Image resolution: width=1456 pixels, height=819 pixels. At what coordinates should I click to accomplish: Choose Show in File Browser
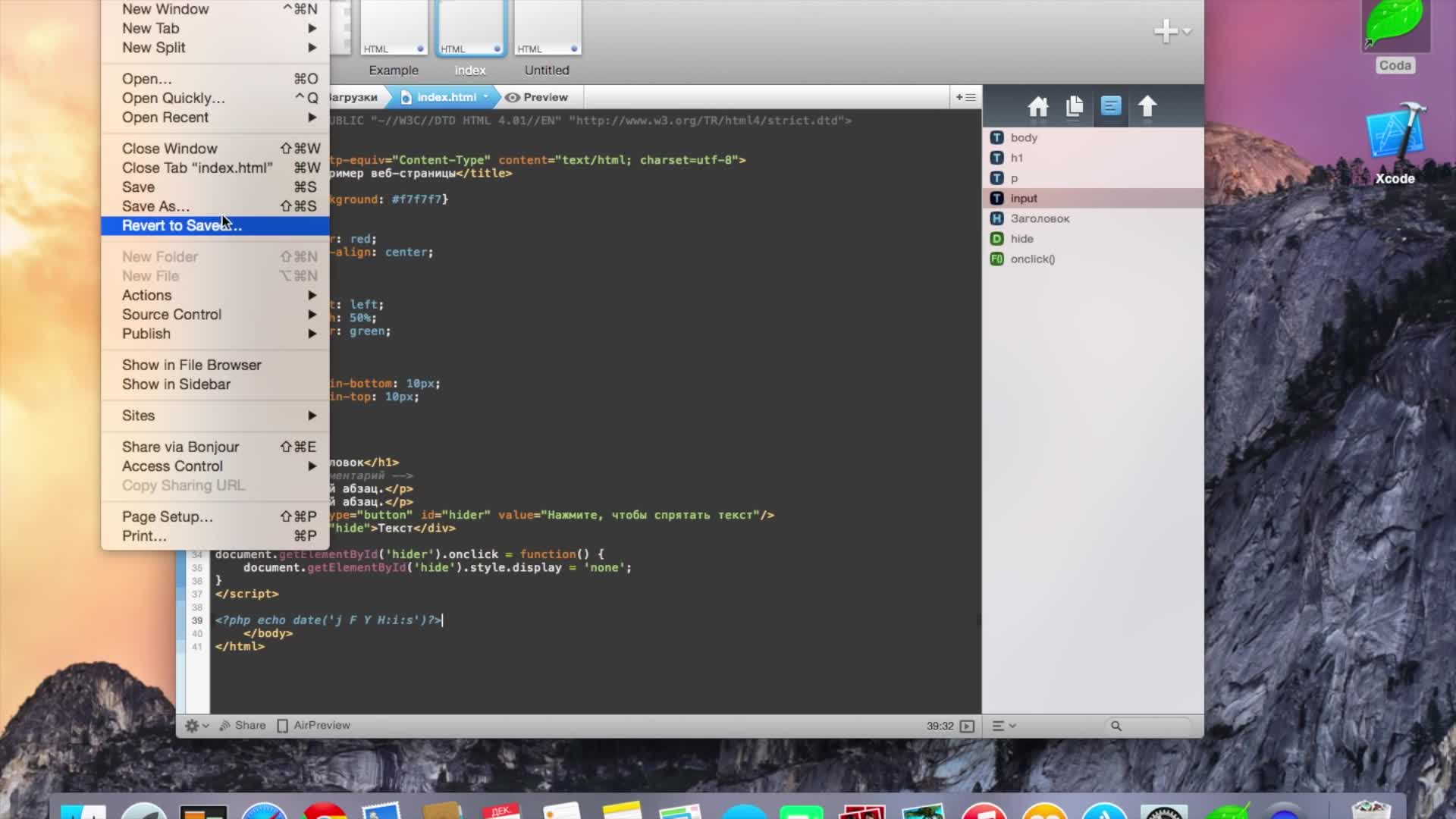pos(215,365)
